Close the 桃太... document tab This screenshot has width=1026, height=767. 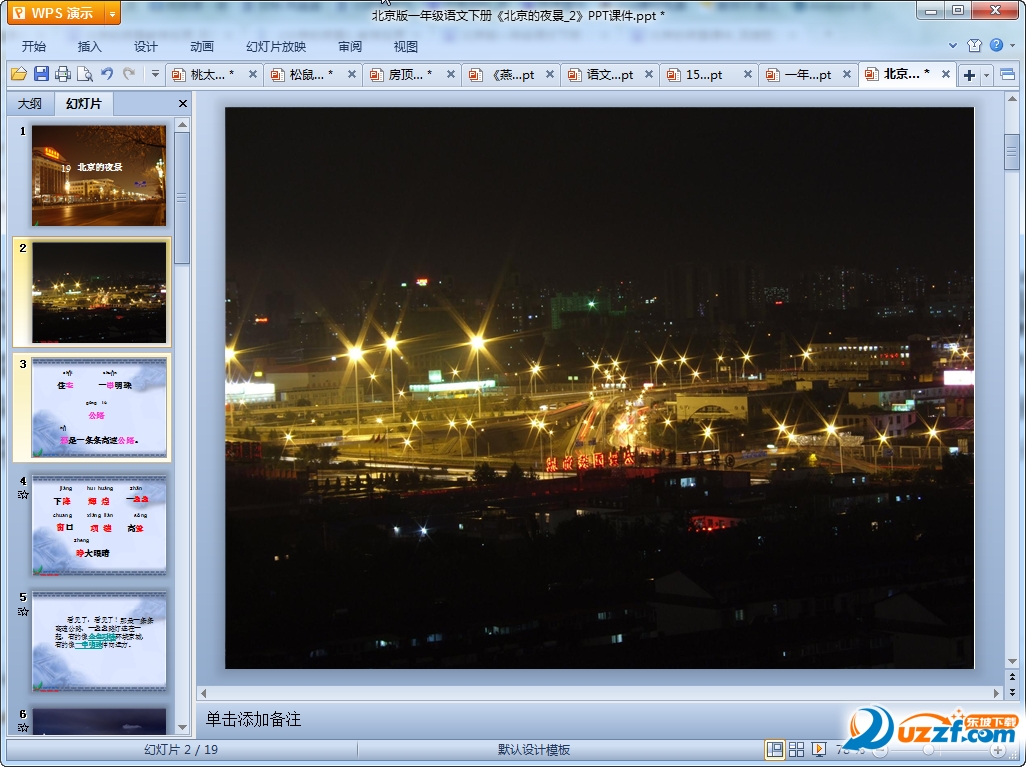[253, 75]
